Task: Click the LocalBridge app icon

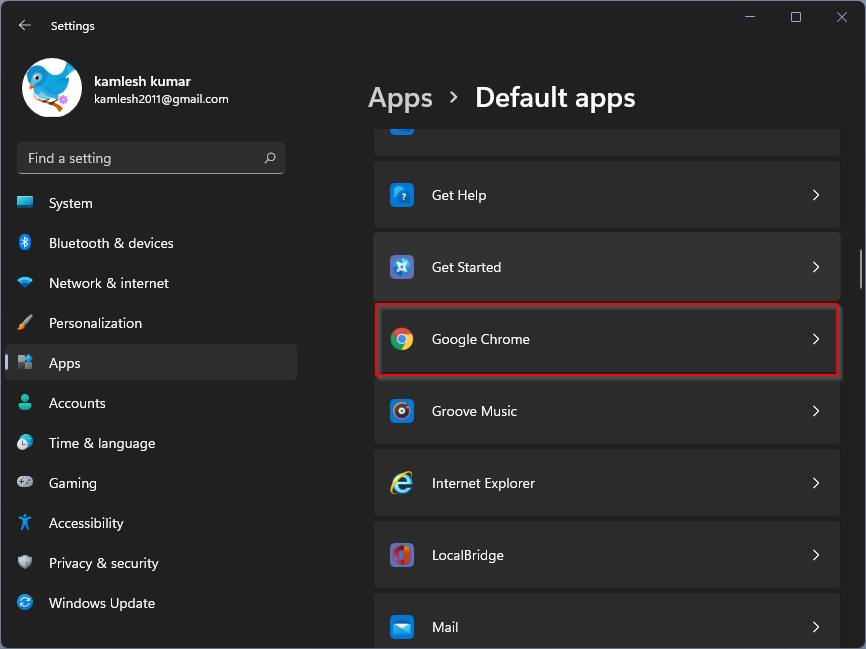Action: pyautogui.click(x=402, y=555)
